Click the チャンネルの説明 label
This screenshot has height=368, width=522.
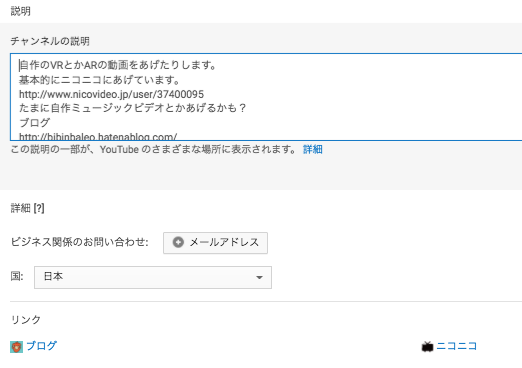click(50, 41)
